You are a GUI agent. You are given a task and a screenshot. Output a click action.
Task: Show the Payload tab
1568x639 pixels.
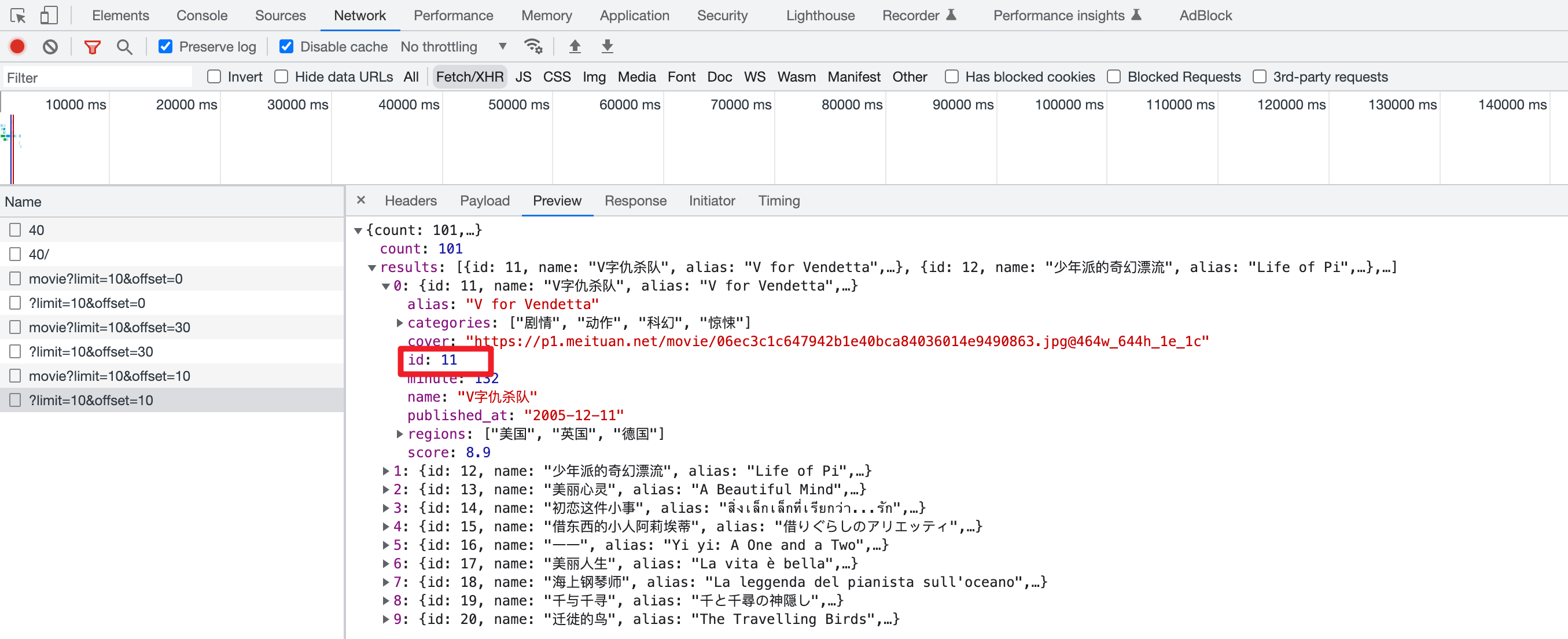(x=485, y=200)
